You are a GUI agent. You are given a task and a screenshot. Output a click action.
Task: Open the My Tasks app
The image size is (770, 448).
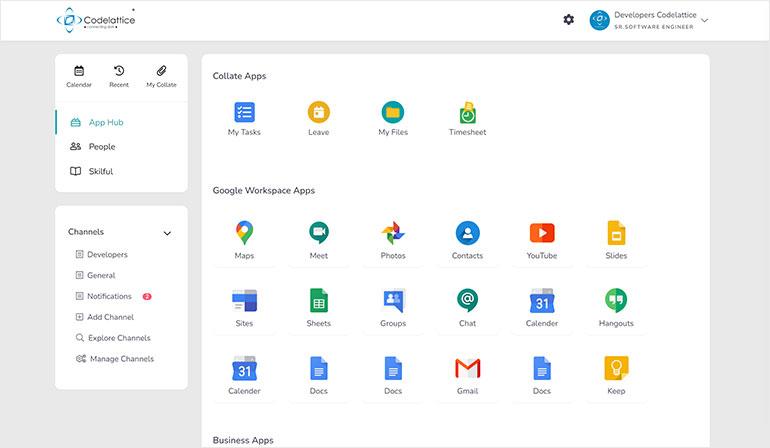pyautogui.click(x=244, y=118)
